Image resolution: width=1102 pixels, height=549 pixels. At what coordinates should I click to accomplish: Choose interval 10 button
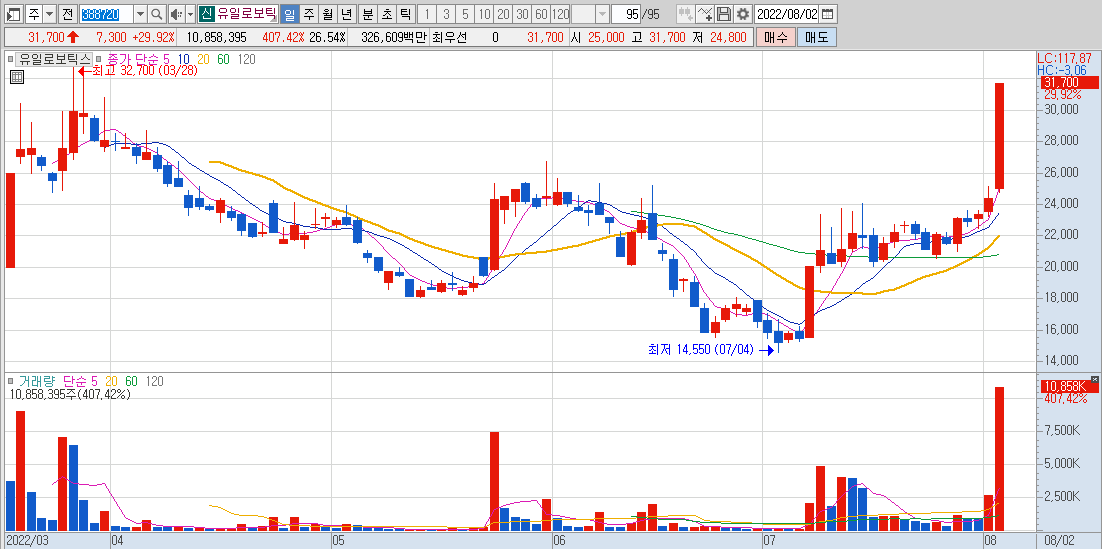[484, 14]
